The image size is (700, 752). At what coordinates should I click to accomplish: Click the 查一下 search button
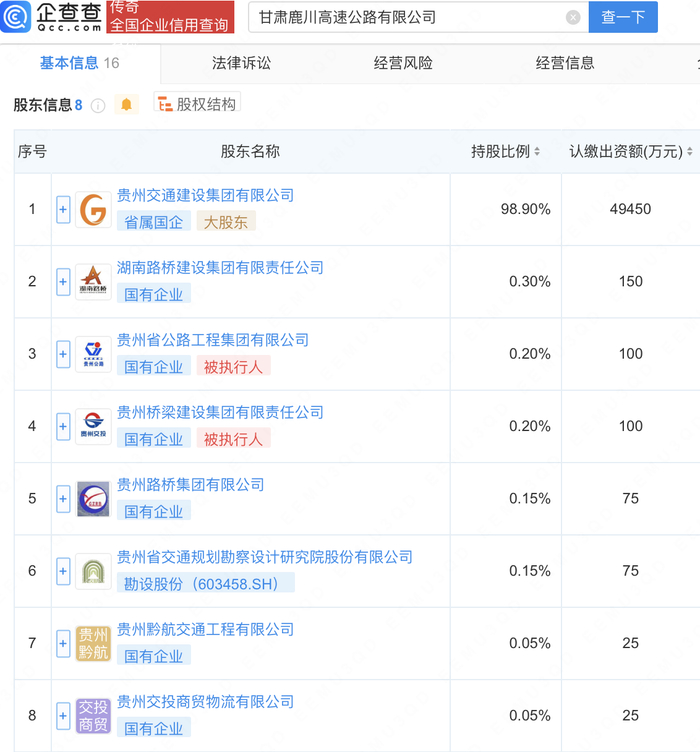[x=623, y=17]
